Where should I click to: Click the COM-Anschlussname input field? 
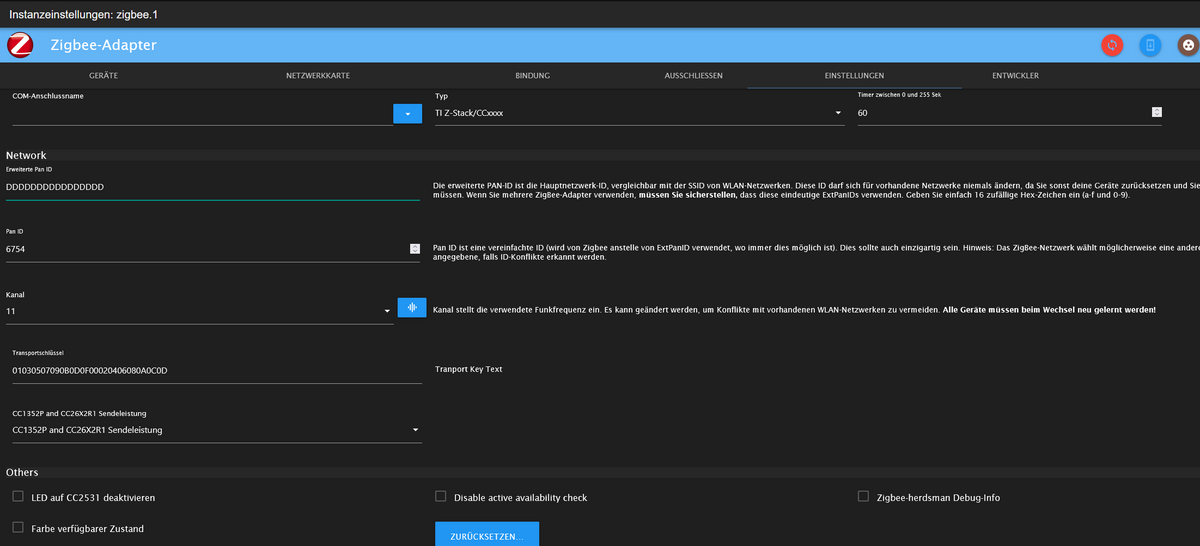coord(202,114)
